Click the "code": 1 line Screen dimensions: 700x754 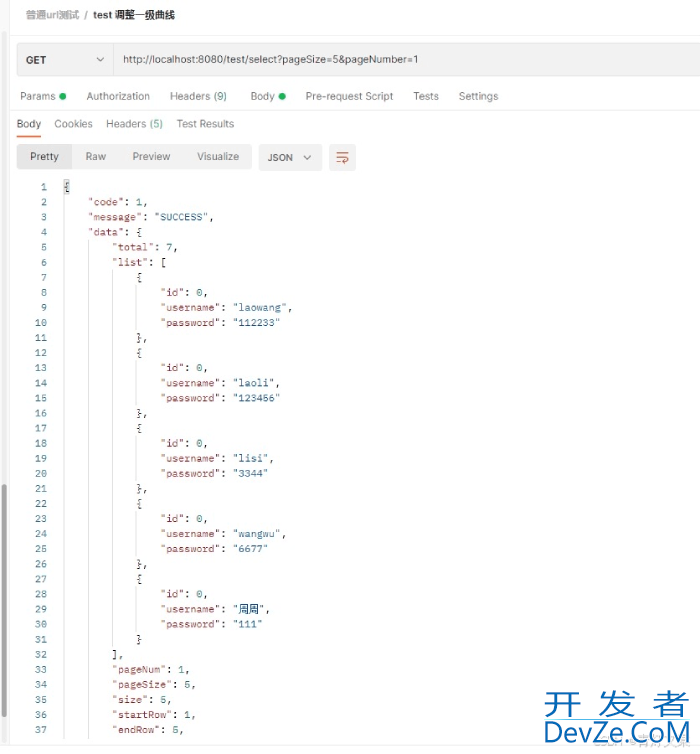click(118, 202)
